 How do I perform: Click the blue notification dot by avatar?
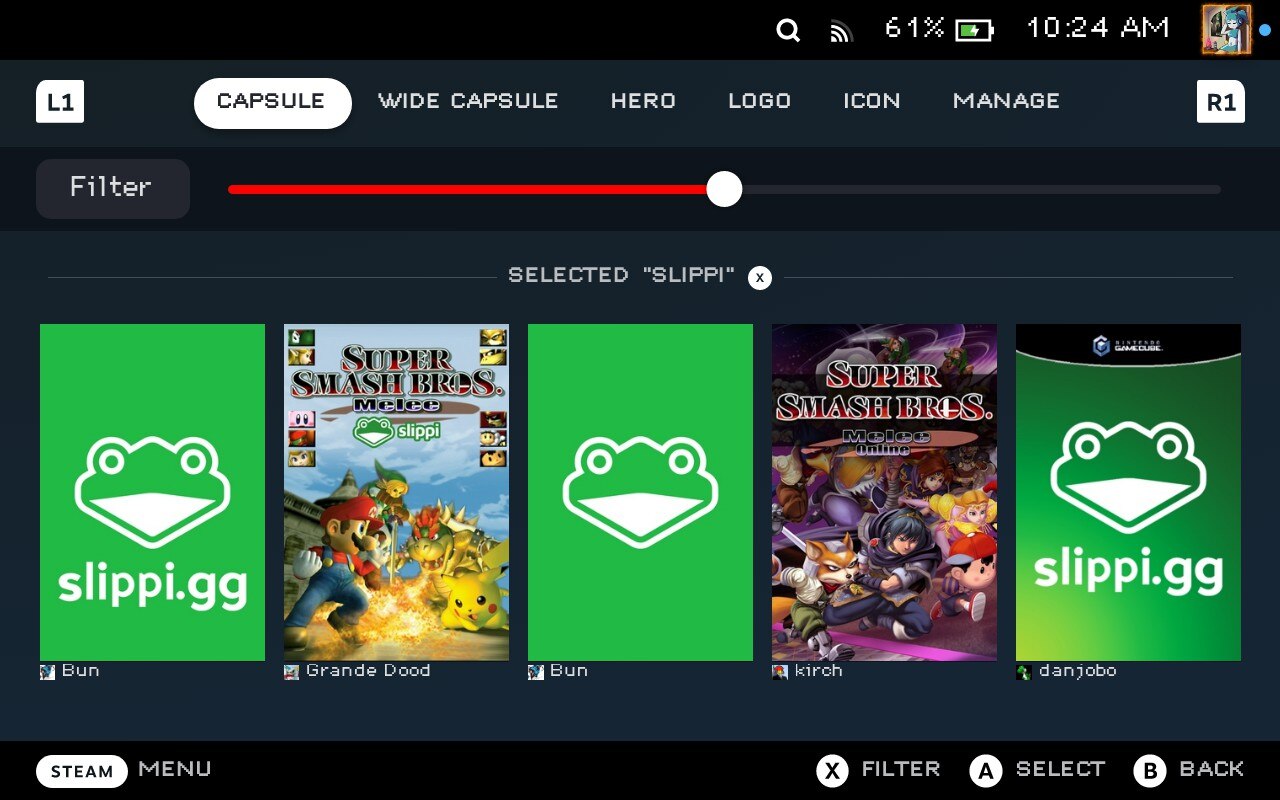click(x=1265, y=30)
